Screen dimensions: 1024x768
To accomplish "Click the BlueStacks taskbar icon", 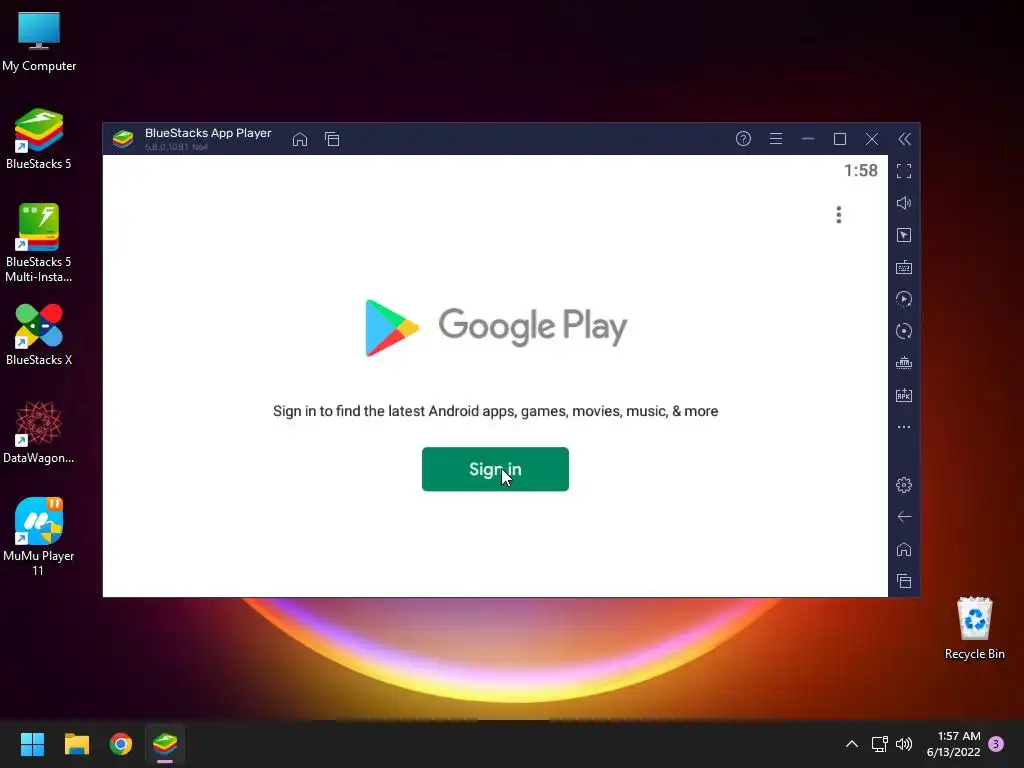I will click(x=165, y=744).
